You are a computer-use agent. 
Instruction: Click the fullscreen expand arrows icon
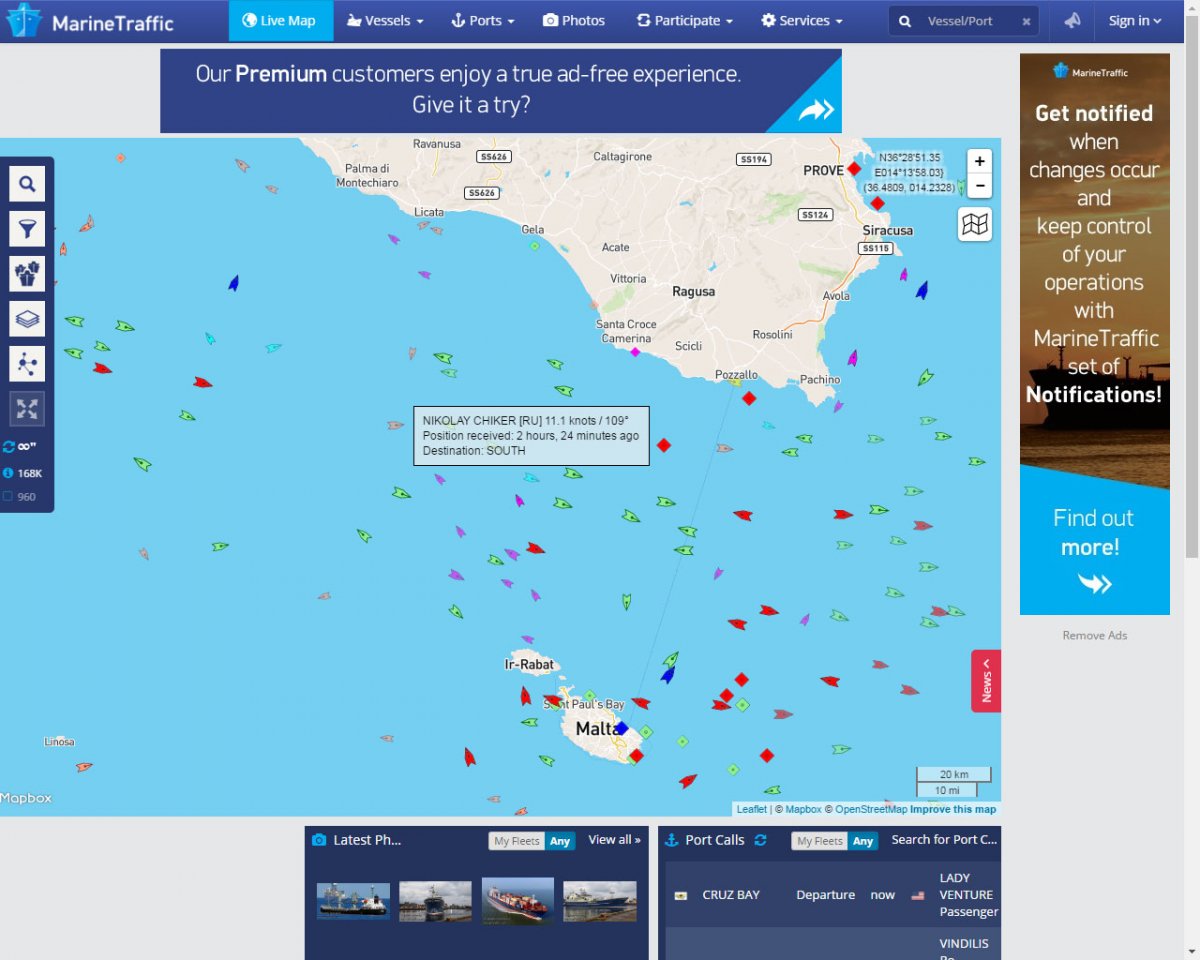[27, 408]
